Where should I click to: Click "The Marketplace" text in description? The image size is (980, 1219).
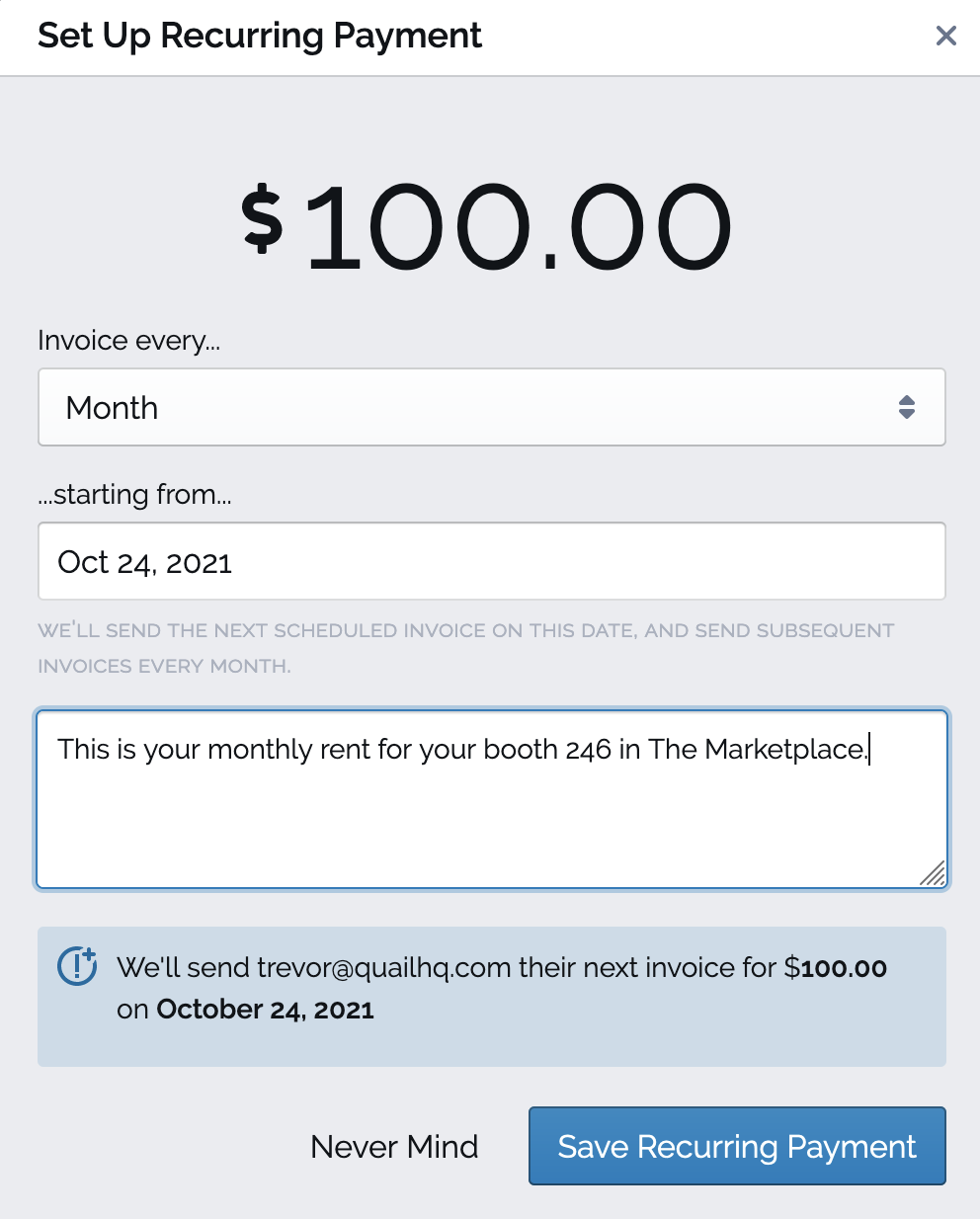757,750
